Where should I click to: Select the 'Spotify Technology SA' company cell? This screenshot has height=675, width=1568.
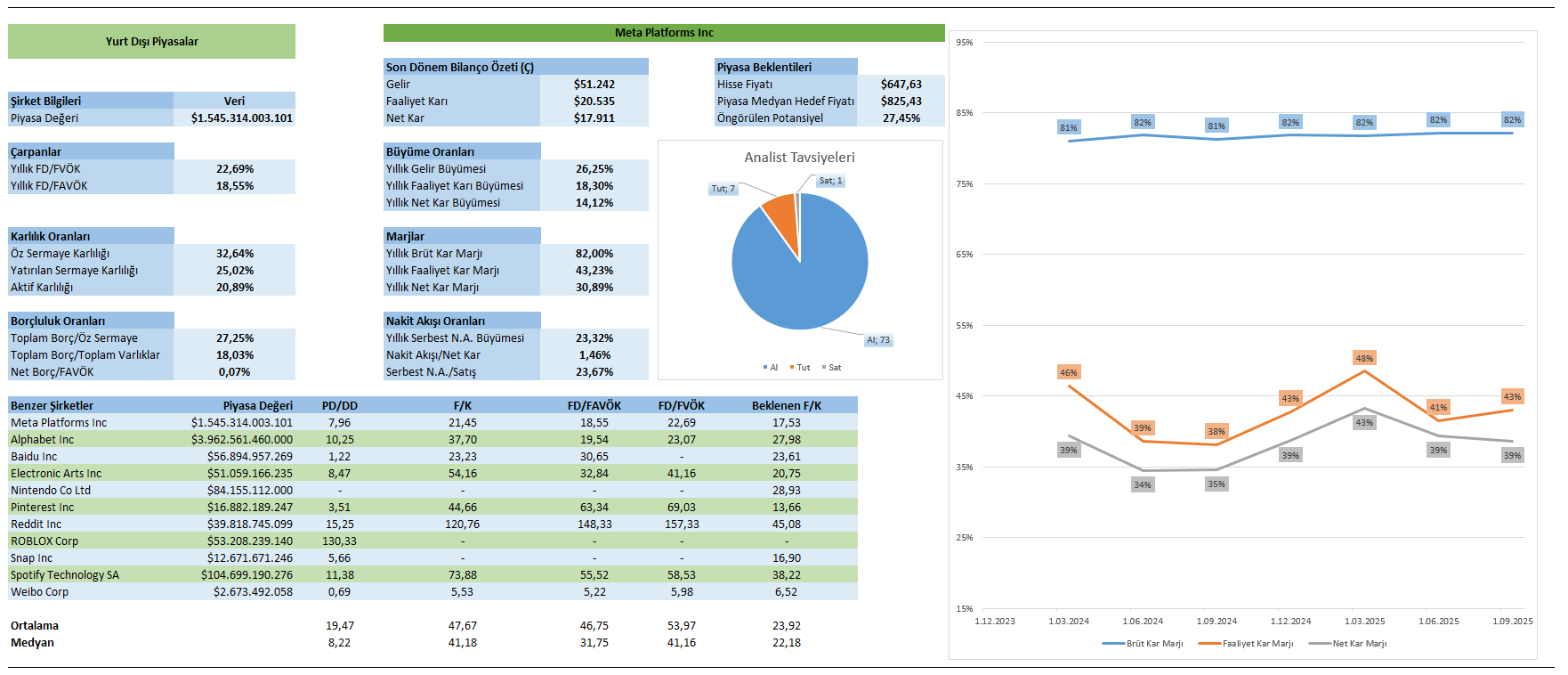coord(65,575)
